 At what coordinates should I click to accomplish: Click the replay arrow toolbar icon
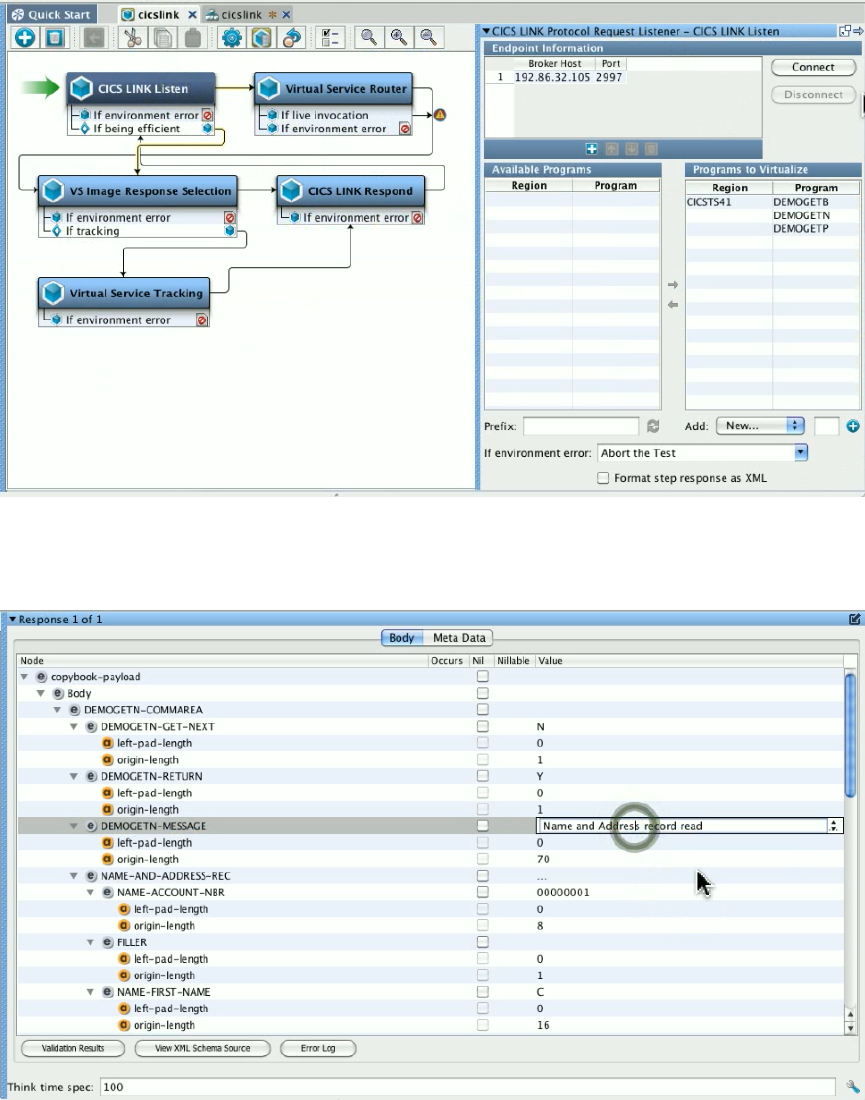(x=292, y=37)
